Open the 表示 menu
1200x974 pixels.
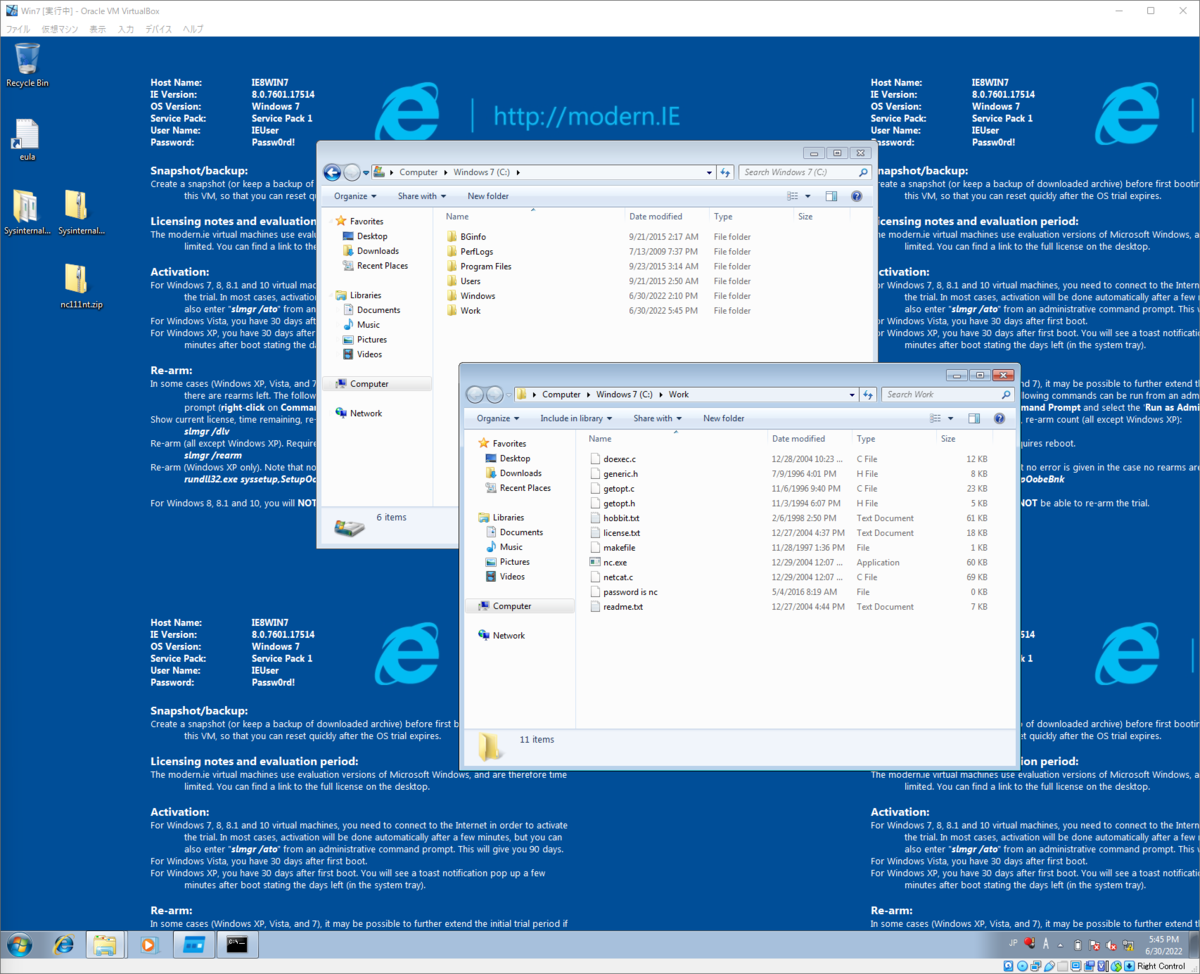tap(97, 30)
